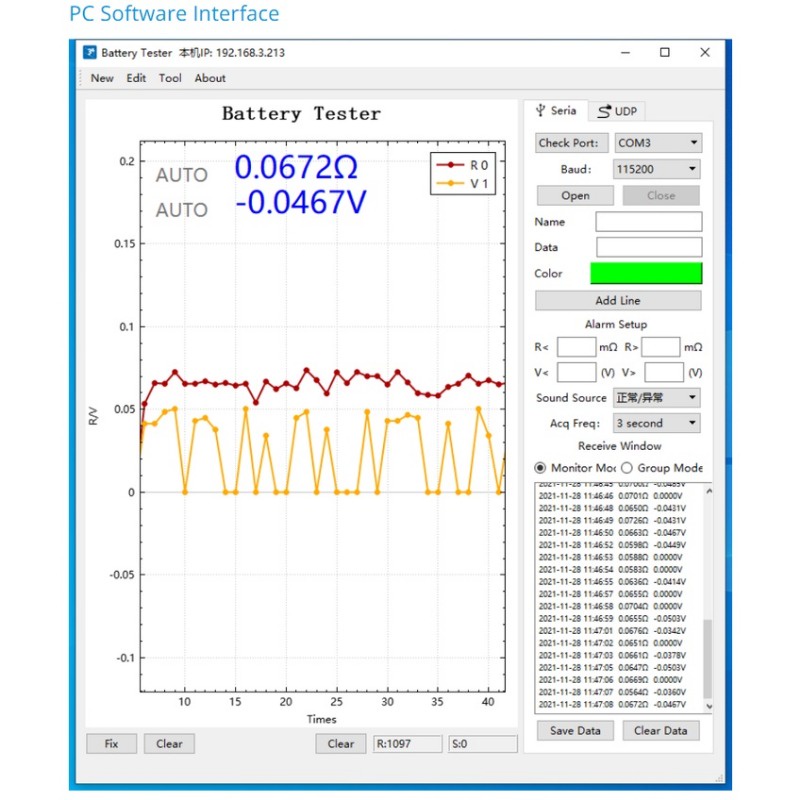Screen dimensions: 800x800
Task: Select the log row timestamped 11:47:08
Action: pyautogui.click(x=612, y=705)
